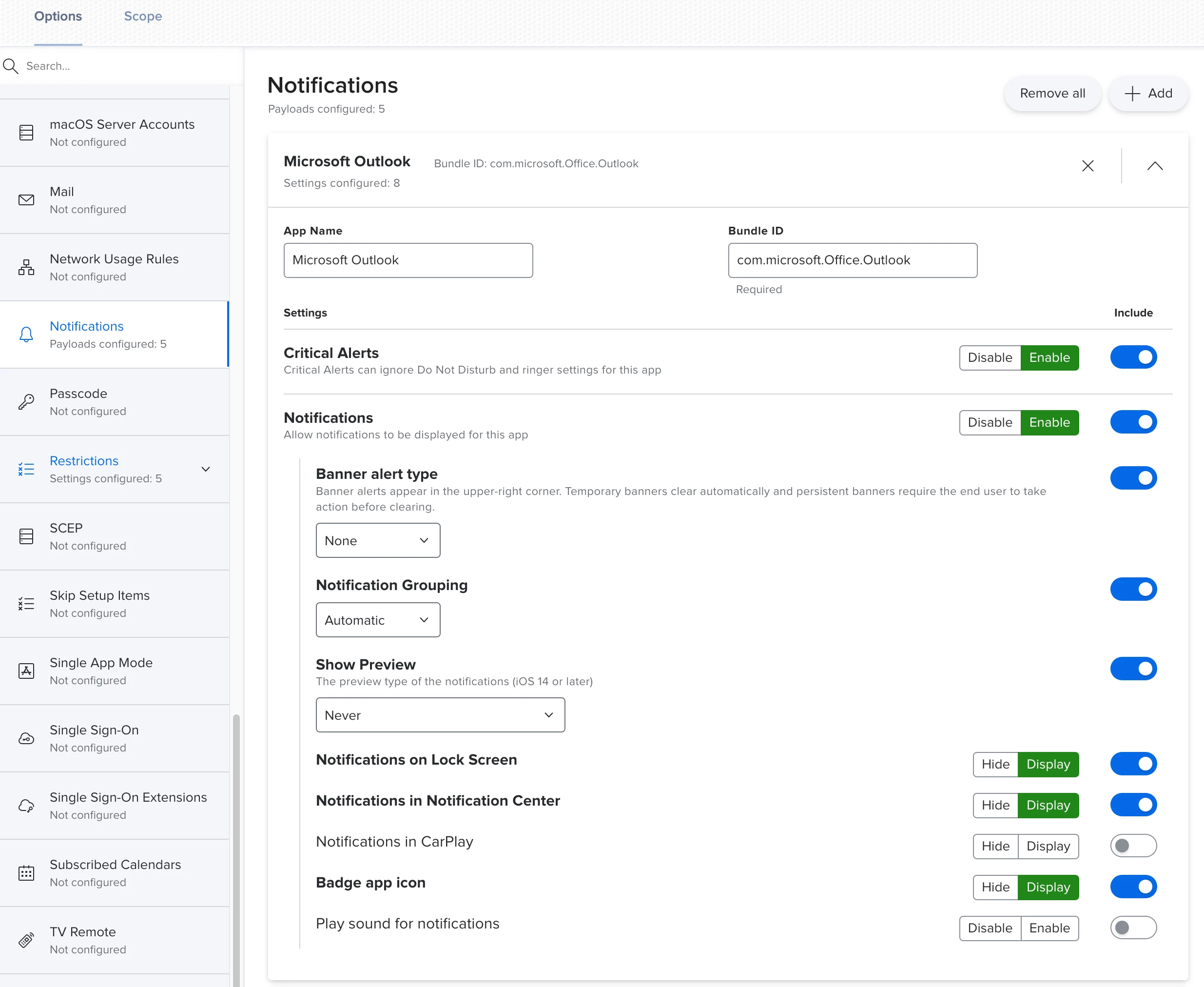Click the Single Sign-On Extensions icon
Viewport: 1204px width, 987px height.
tap(26, 806)
